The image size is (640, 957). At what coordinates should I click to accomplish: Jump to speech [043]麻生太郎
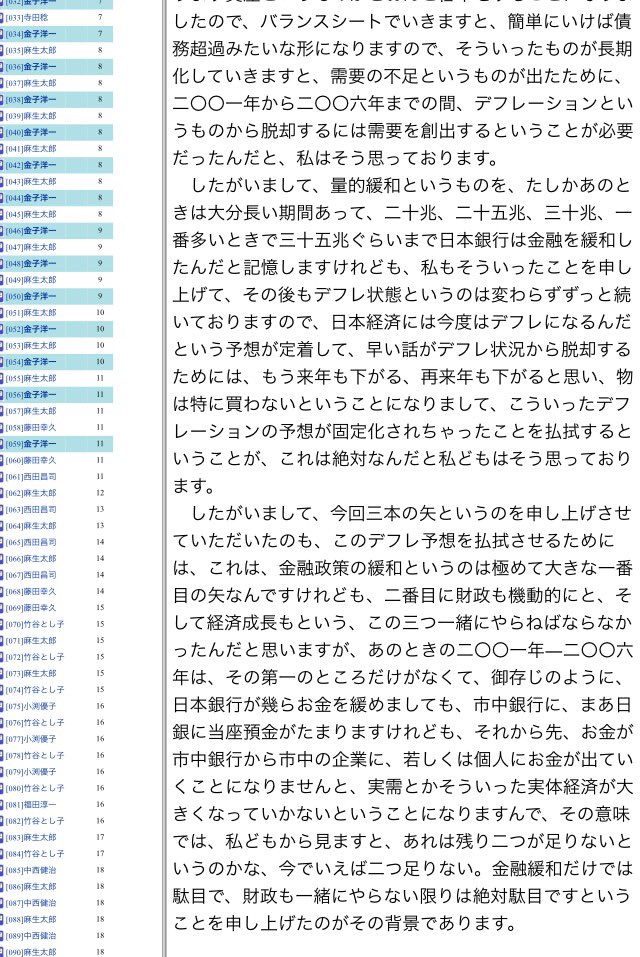[x=31, y=182]
